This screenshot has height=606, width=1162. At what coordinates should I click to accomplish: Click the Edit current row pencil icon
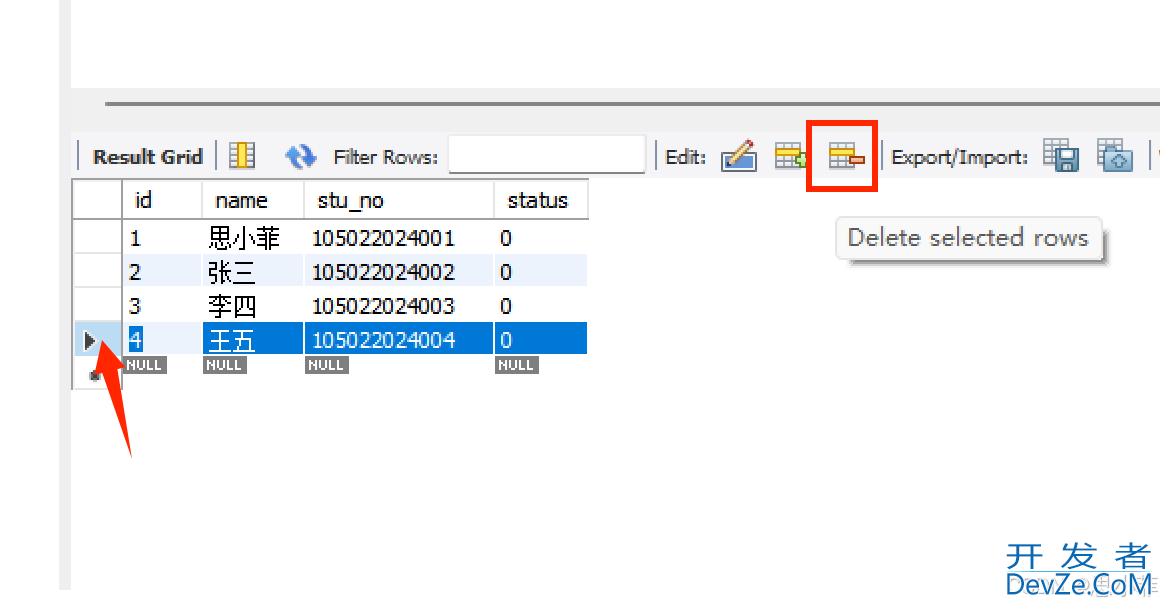pyautogui.click(x=739, y=156)
